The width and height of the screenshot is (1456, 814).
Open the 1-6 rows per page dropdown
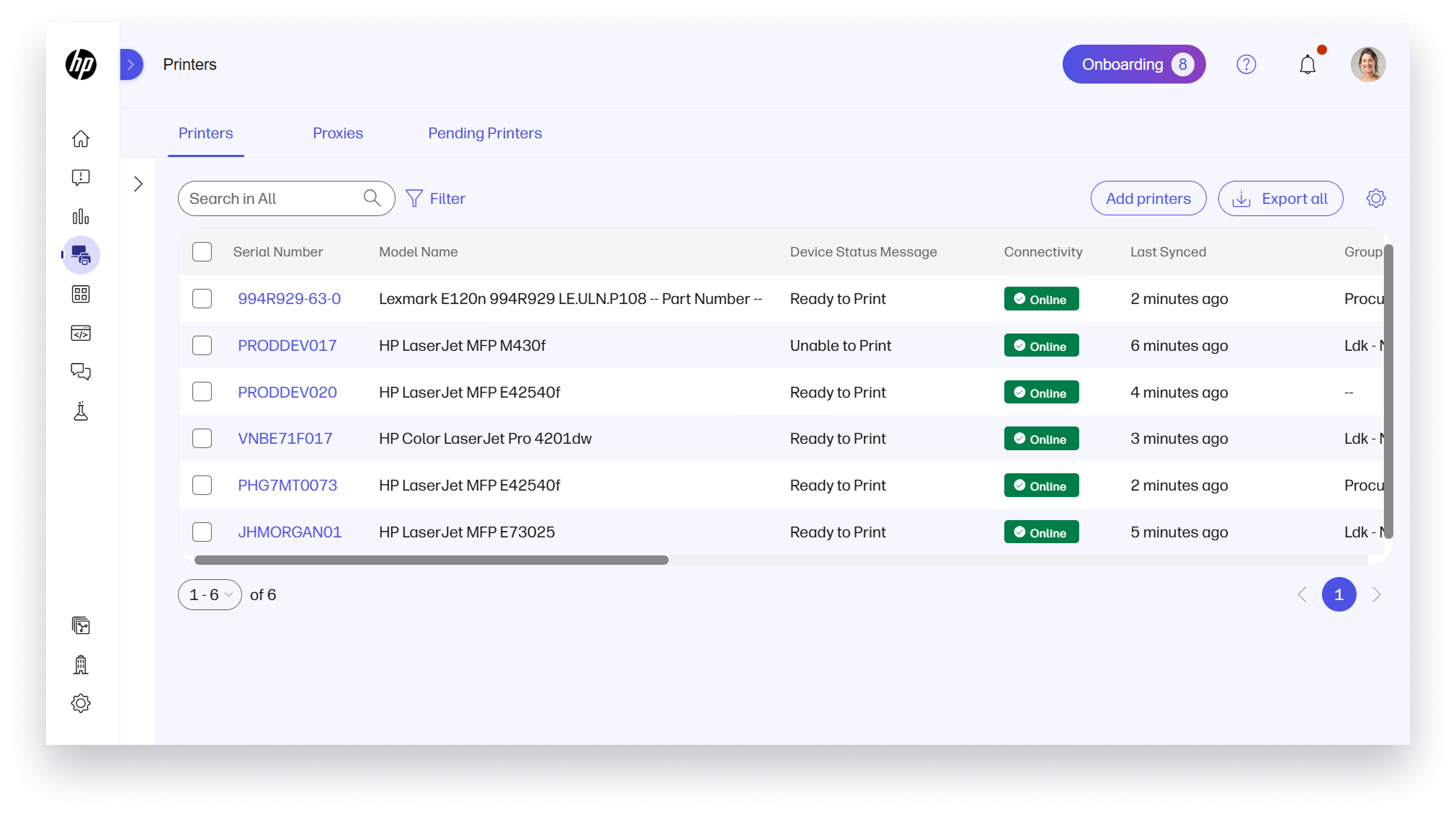pyautogui.click(x=210, y=595)
